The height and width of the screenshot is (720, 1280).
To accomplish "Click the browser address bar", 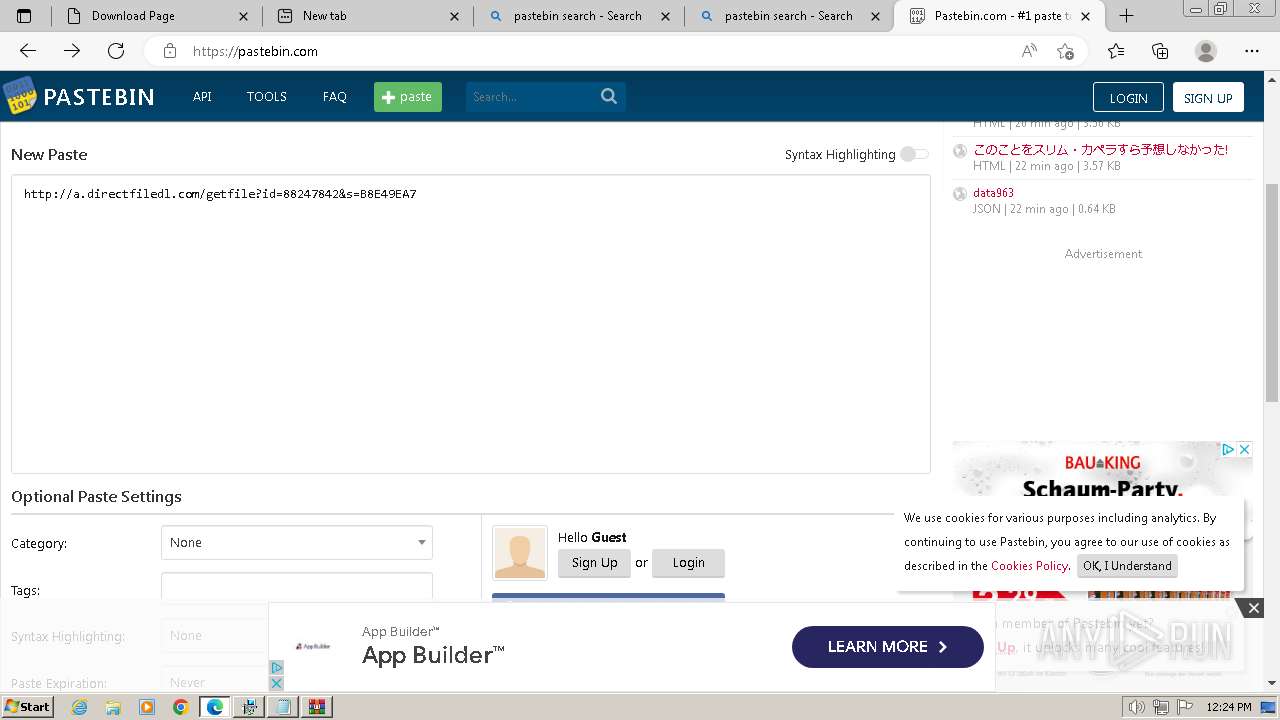I will click(x=600, y=51).
